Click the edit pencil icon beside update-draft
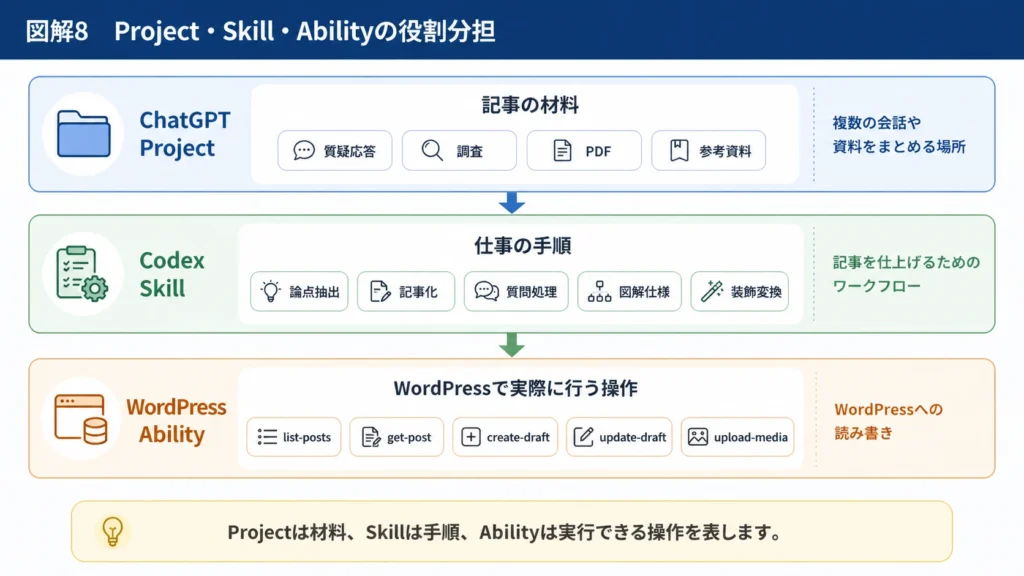Viewport: 1024px width, 576px height. coord(583,437)
